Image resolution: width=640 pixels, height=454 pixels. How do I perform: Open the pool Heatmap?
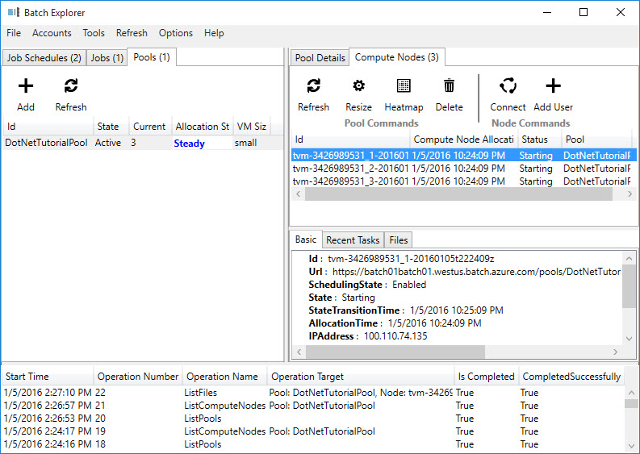403,87
